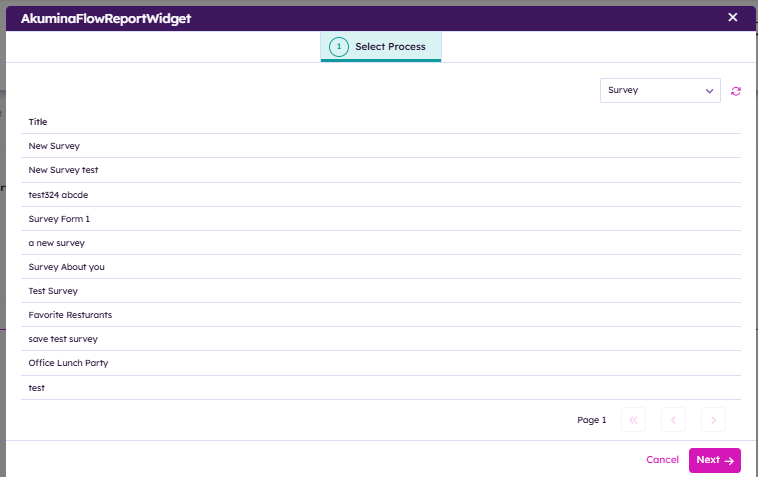Go to first page with double-arrow button

(633, 419)
